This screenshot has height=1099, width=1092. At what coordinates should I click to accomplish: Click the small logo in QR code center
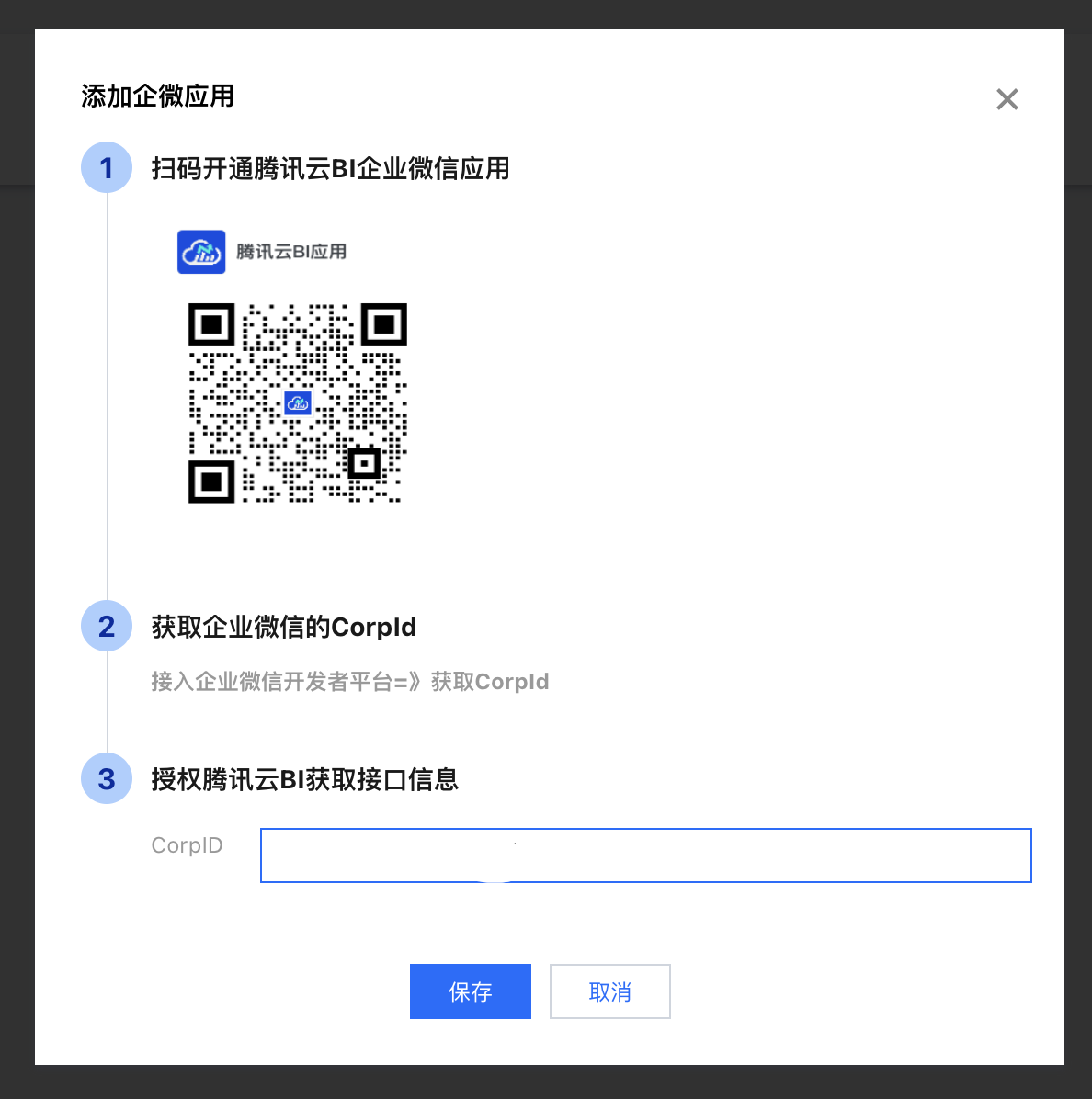click(298, 403)
